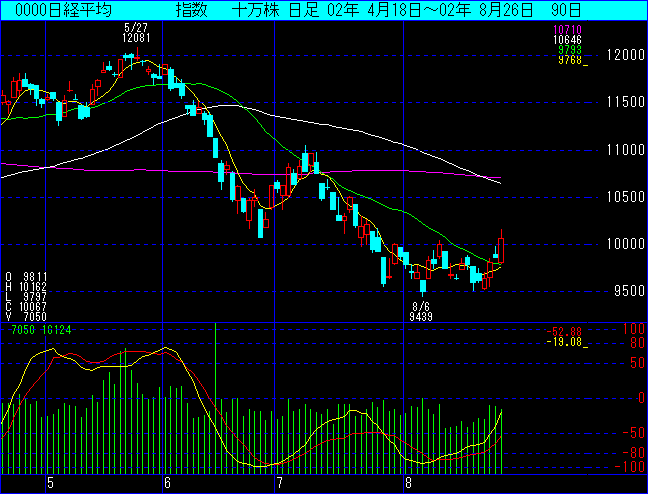The height and width of the screenshot is (494, 648).
Task: Click oscillator axis label 50
Action: coord(638,363)
